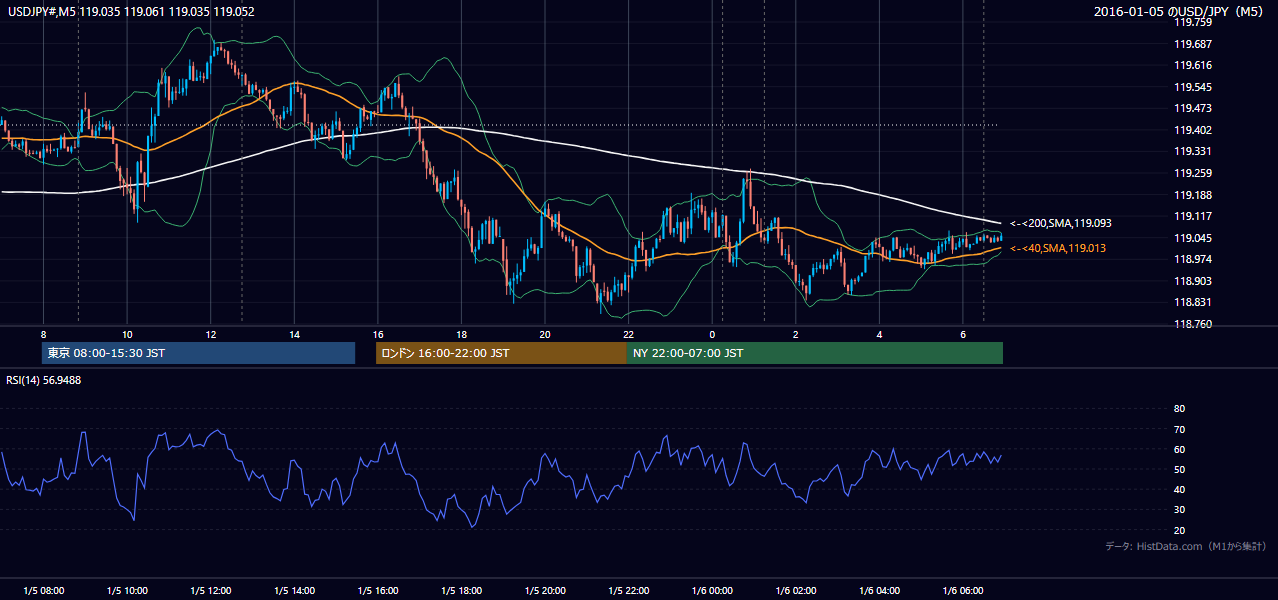Screen dimensions: 1278x600
Task: Click the USDJPY#,M5 chart header text
Action: [x=129, y=12]
